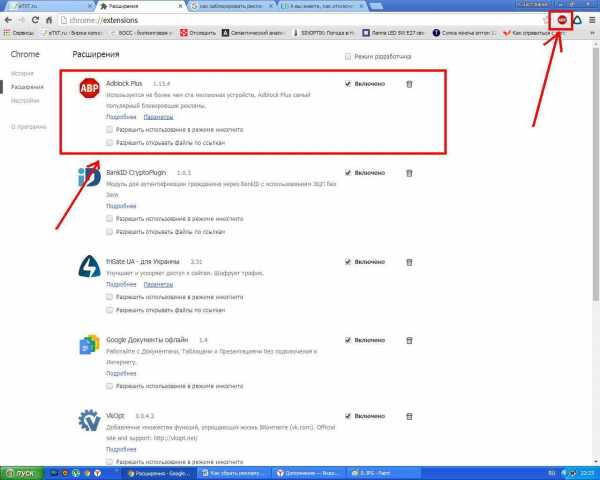
Task: Open the eTXT.ru bookmark
Action: [73, 33]
